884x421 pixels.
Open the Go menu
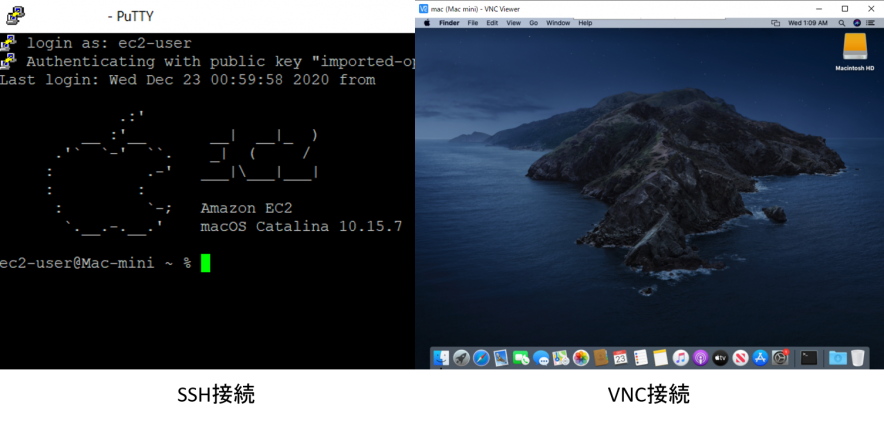pyautogui.click(x=533, y=22)
